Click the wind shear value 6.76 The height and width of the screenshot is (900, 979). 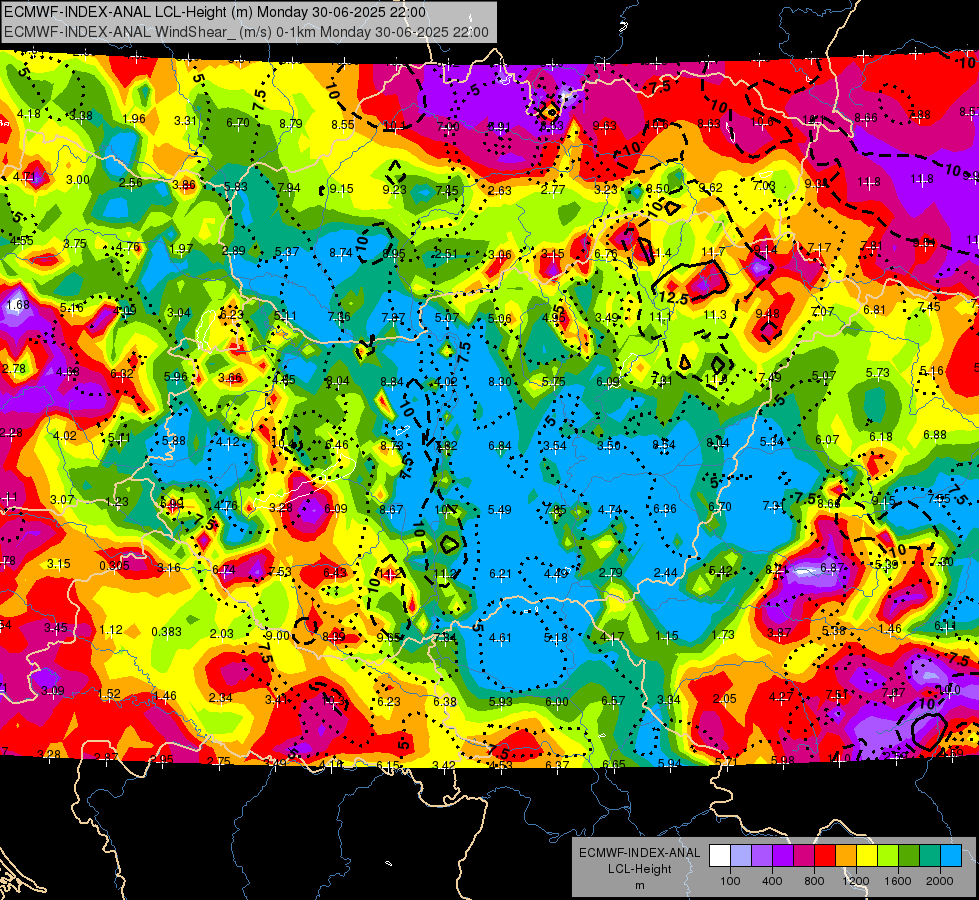606,254
